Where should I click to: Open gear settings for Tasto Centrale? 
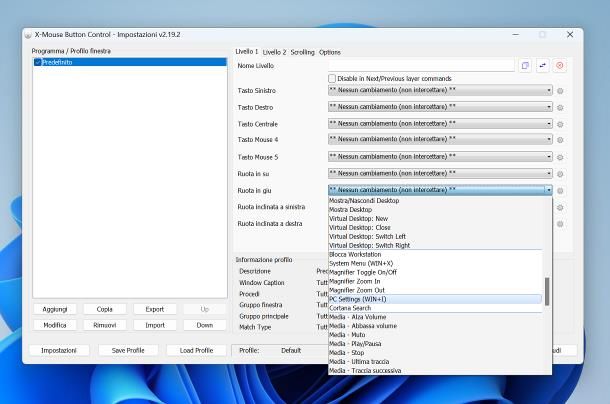[560, 125]
